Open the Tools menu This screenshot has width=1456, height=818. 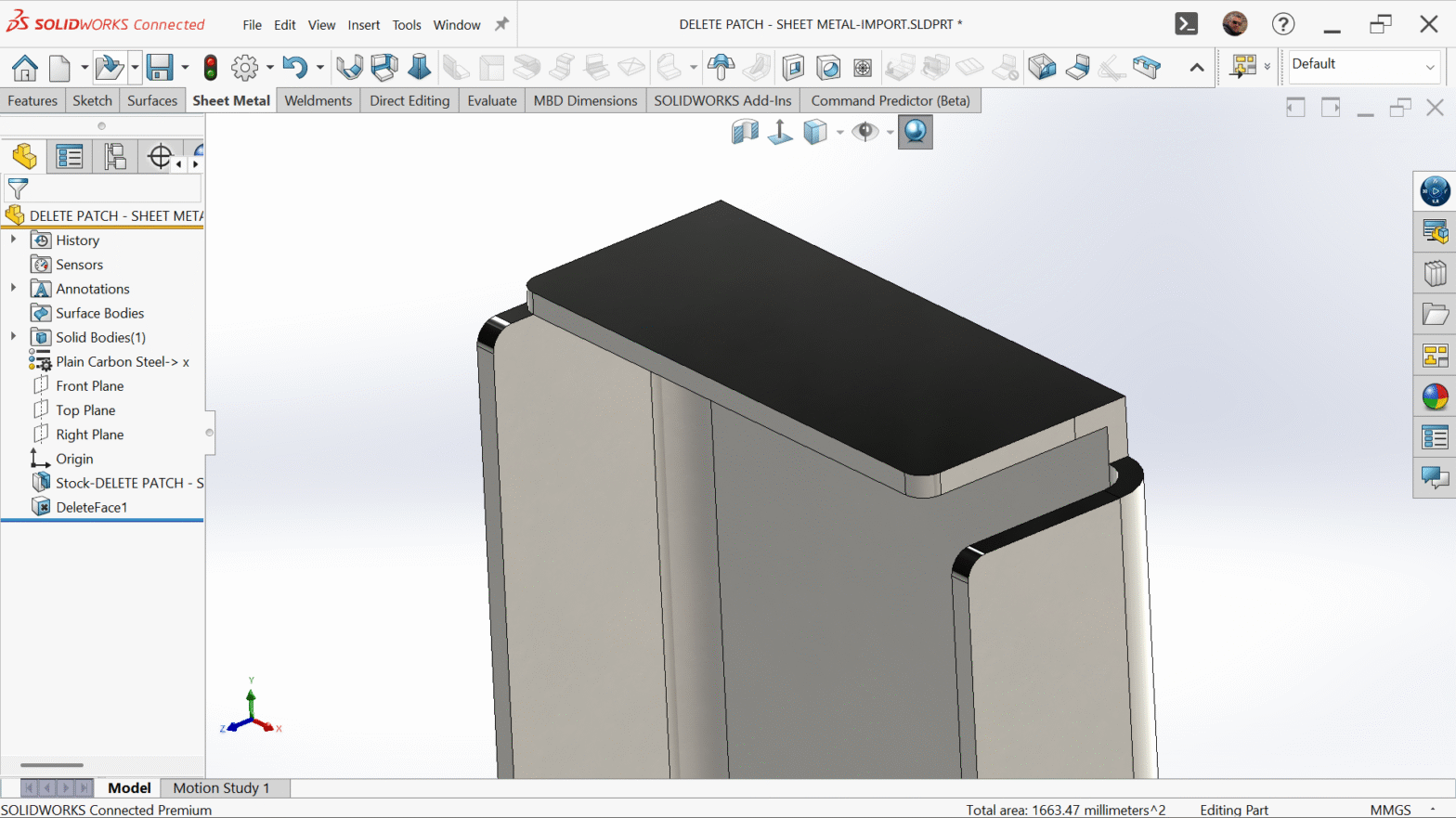407,25
